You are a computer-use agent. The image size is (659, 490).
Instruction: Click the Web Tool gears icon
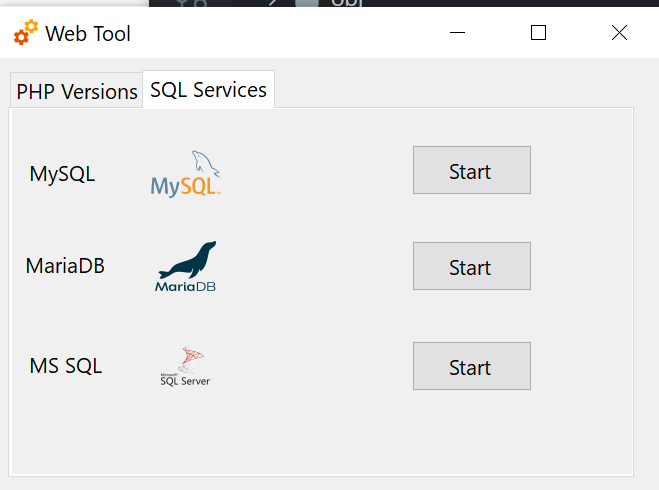[26, 32]
